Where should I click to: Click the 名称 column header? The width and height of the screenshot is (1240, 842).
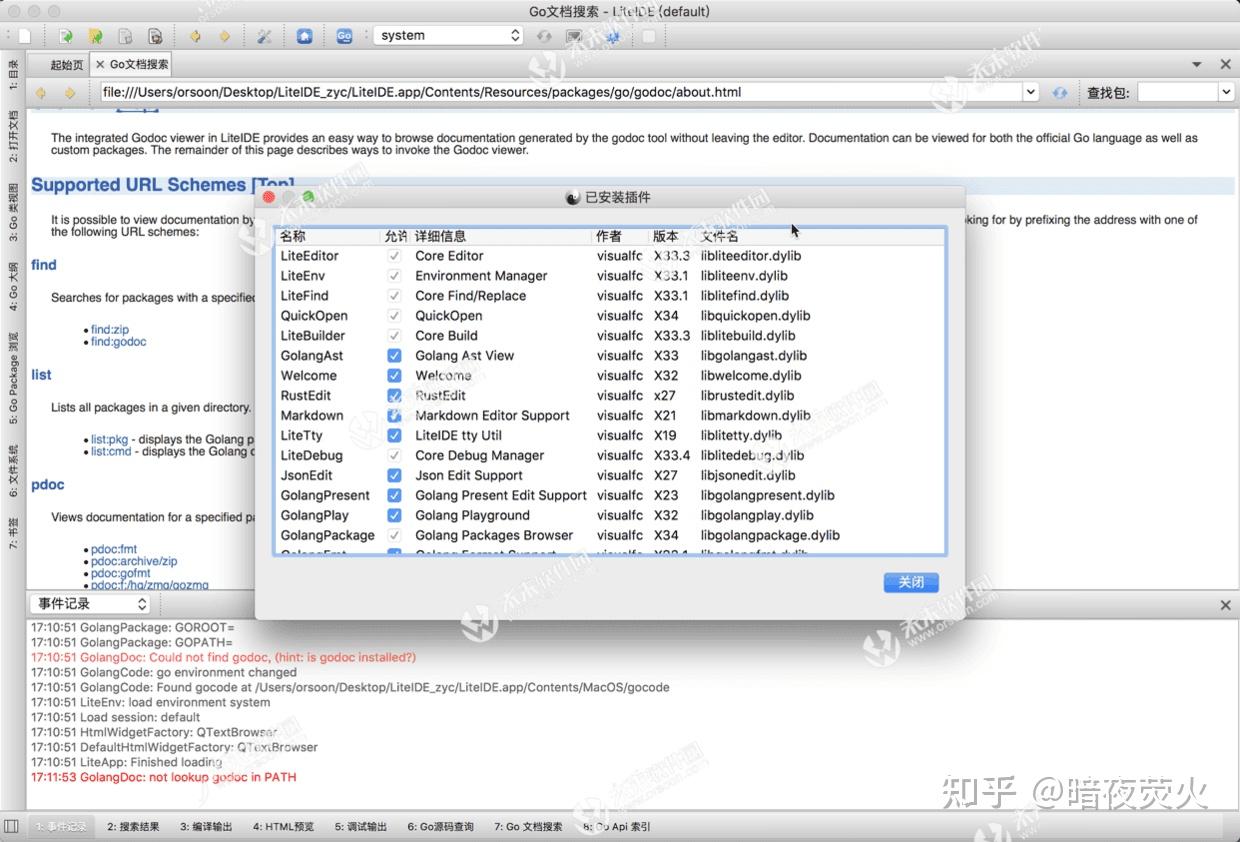330,237
